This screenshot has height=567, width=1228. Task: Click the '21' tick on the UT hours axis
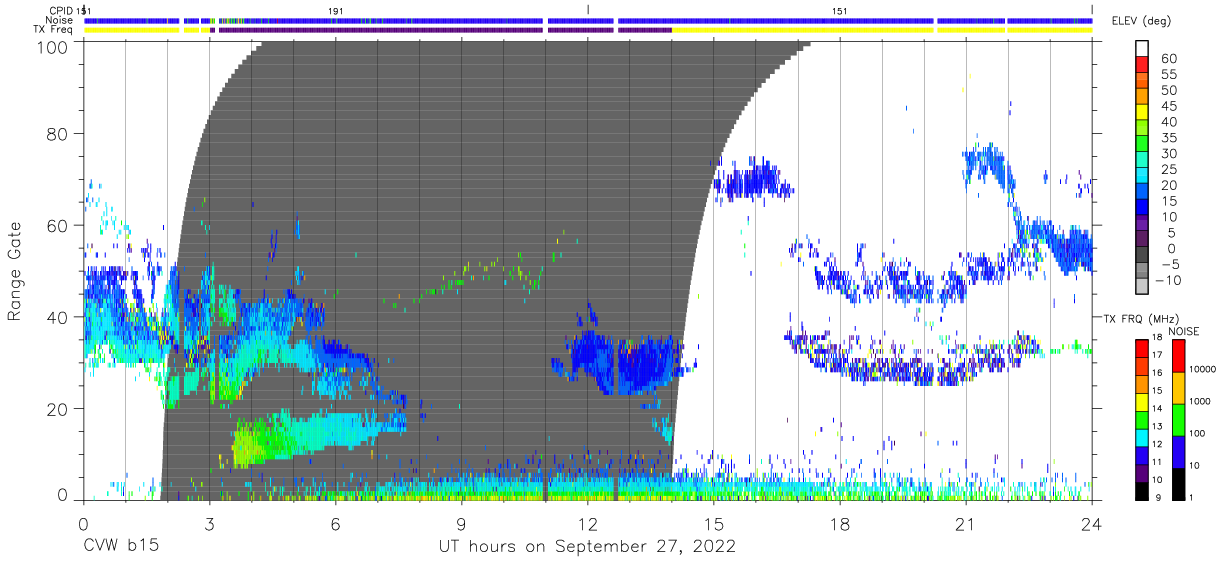[966, 523]
